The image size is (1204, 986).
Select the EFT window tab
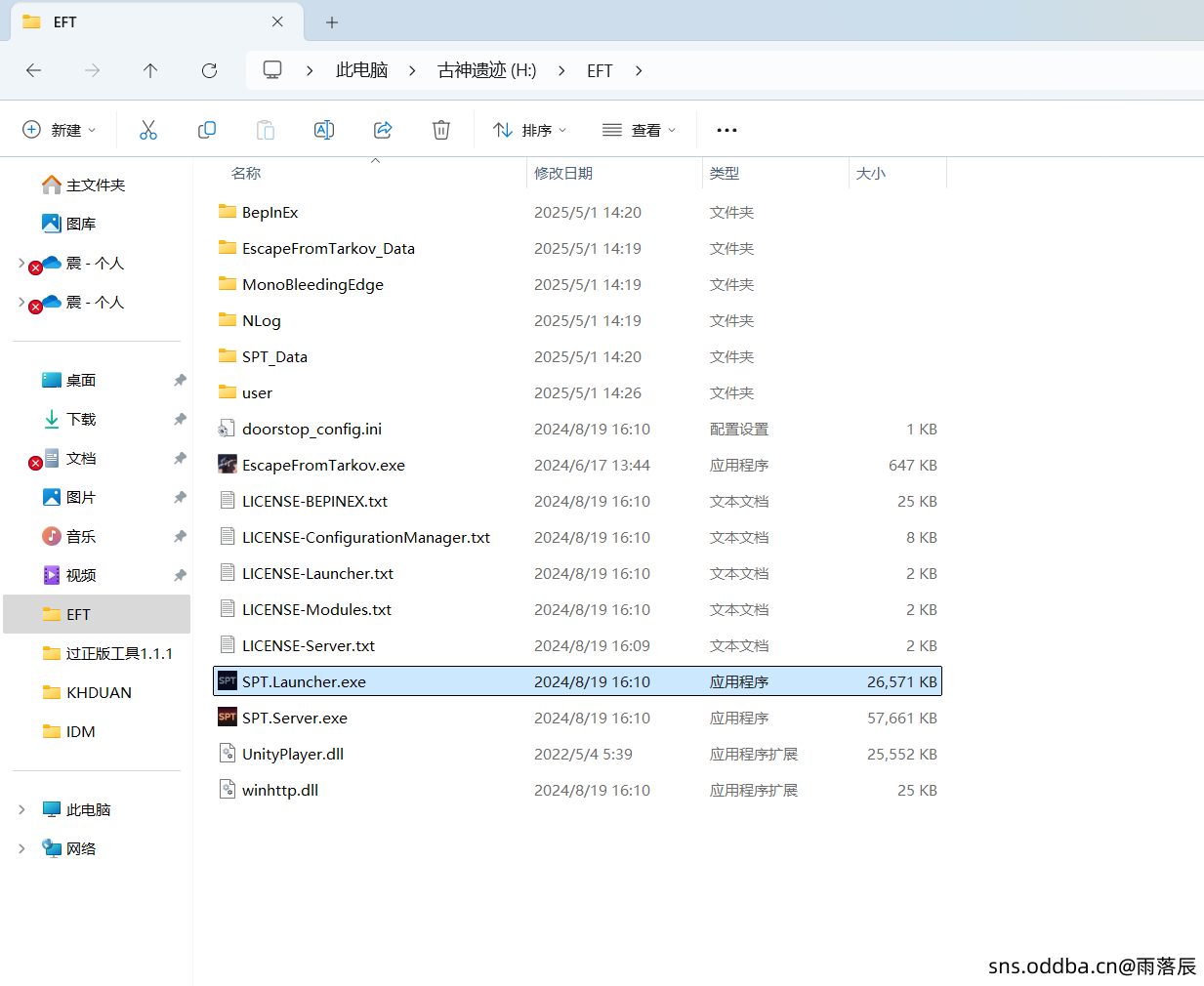(x=156, y=21)
